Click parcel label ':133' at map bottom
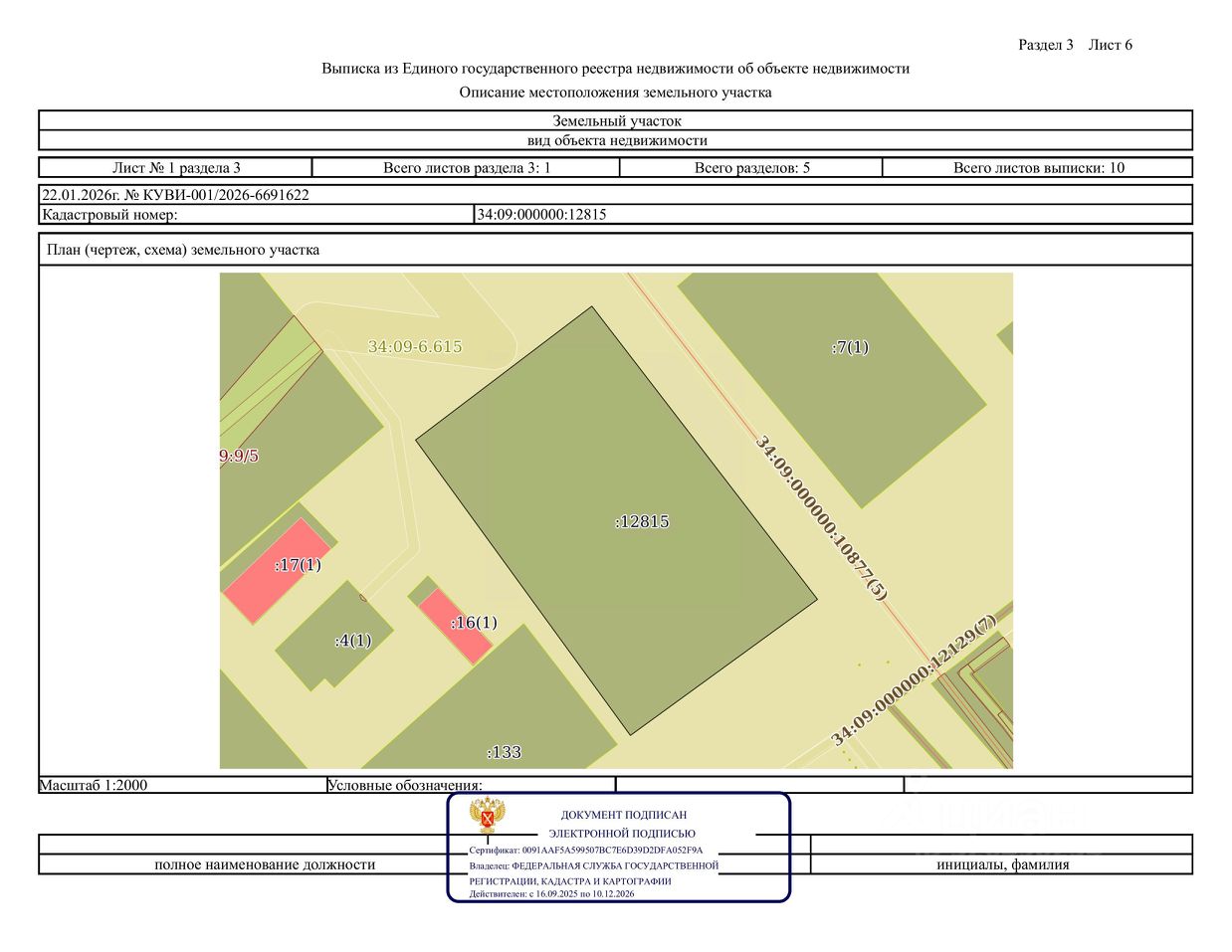The height and width of the screenshot is (952, 1232). point(504,752)
